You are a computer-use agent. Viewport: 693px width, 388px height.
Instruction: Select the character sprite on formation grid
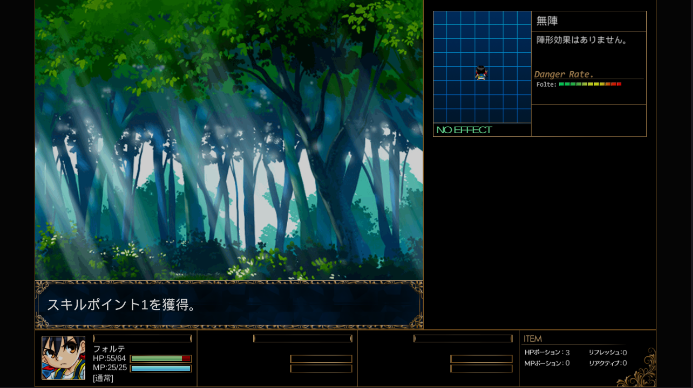click(481, 72)
